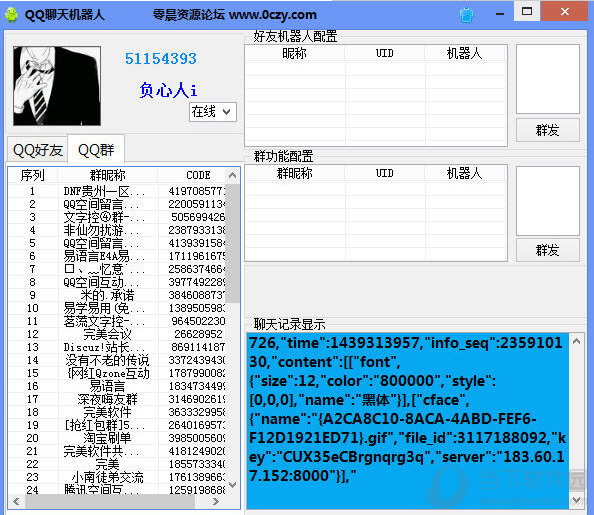Click group list scroll down arrow
The width and height of the screenshot is (594, 515).
pyautogui.click(x=233, y=485)
